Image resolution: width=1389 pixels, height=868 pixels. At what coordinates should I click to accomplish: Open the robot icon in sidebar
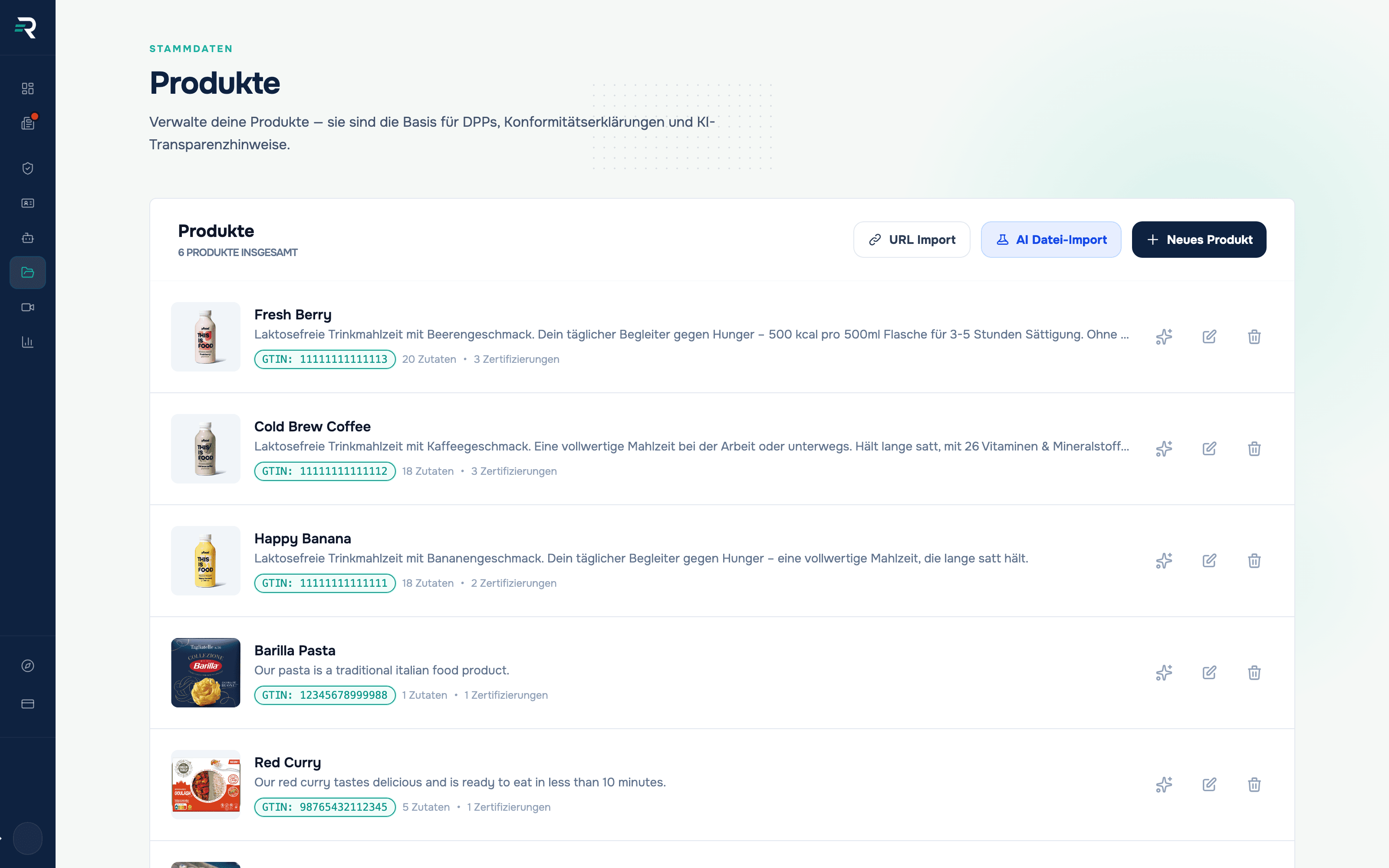tap(27, 238)
